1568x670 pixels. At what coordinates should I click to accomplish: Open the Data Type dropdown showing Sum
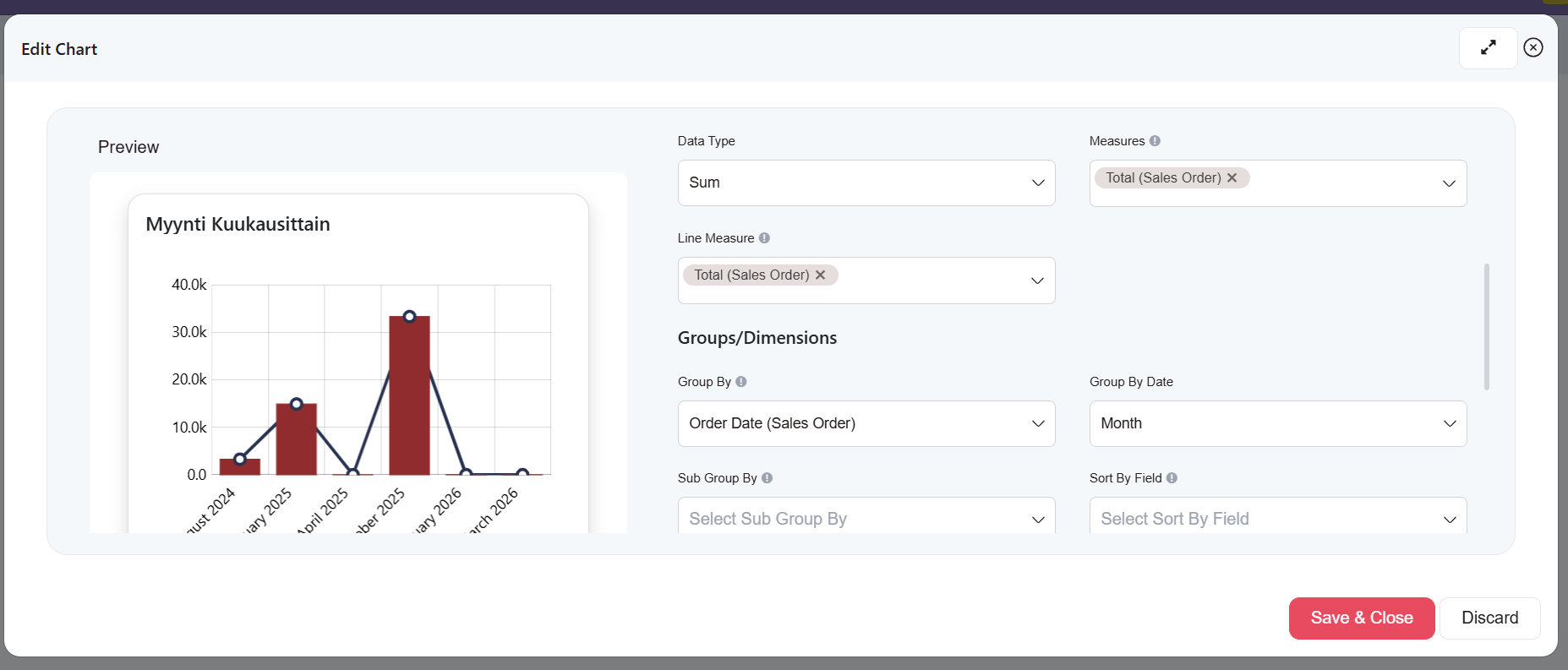[x=866, y=182]
